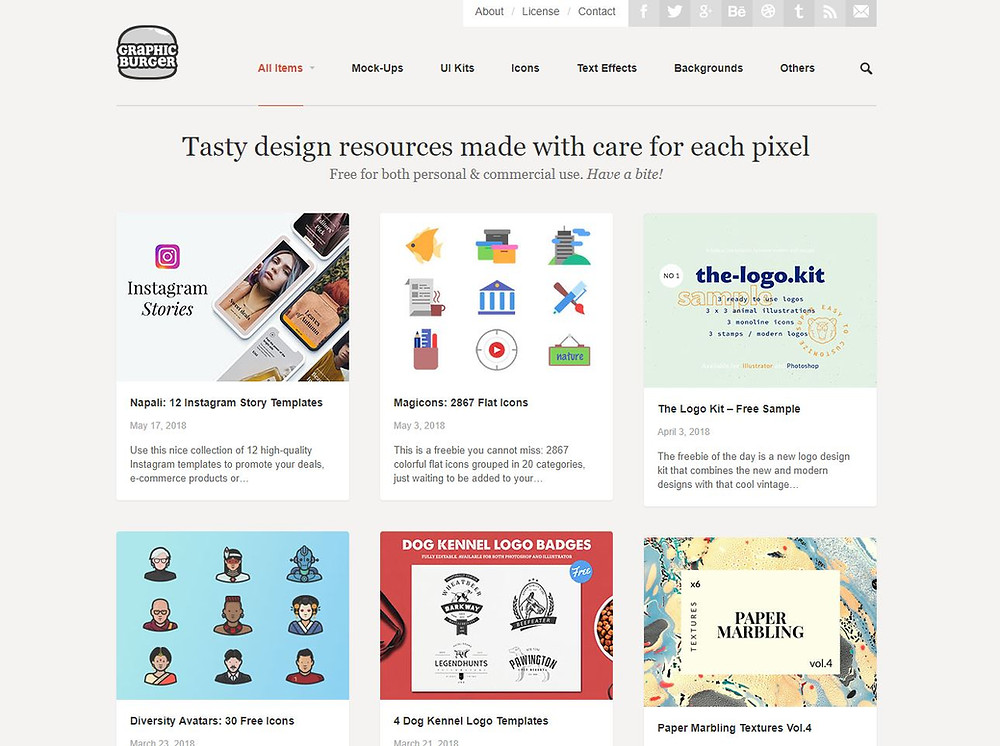Image resolution: width=1000 pixels, height=746 pixels.
Task: Open the Backgrounds category
Action: pyautogui.click(x=709, y=68)
